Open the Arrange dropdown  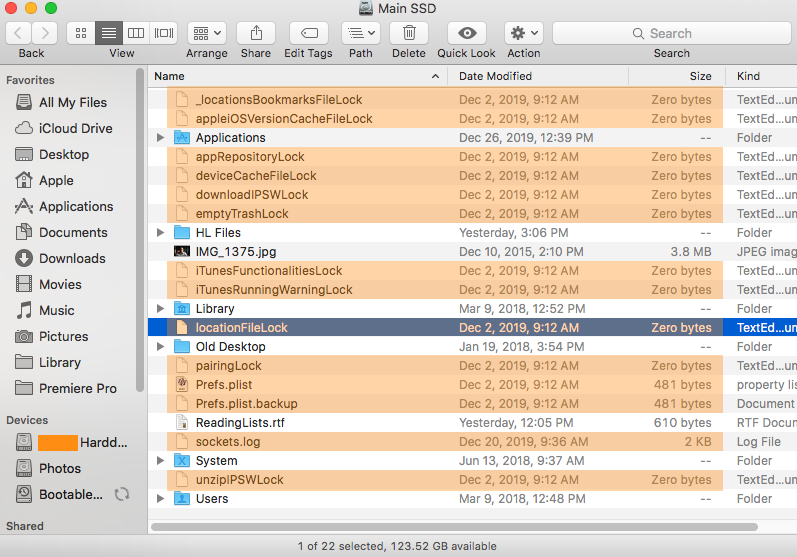coord(207,34)
